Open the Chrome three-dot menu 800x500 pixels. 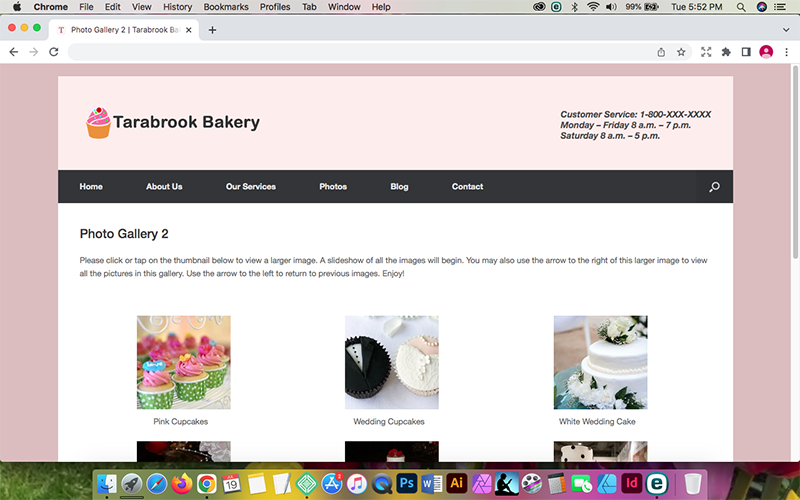[786, 52]
